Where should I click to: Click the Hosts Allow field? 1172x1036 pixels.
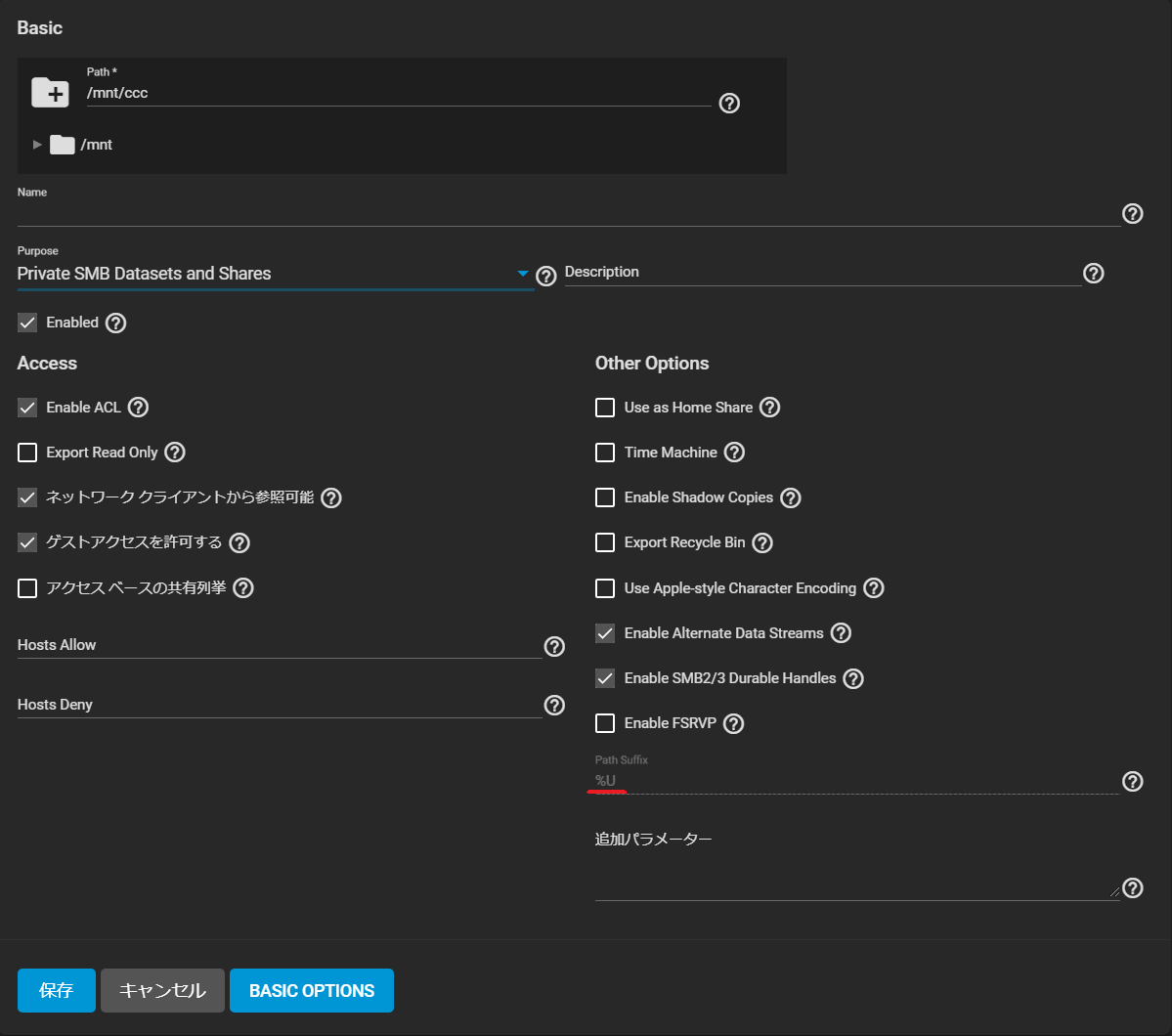tap(280, 645)
